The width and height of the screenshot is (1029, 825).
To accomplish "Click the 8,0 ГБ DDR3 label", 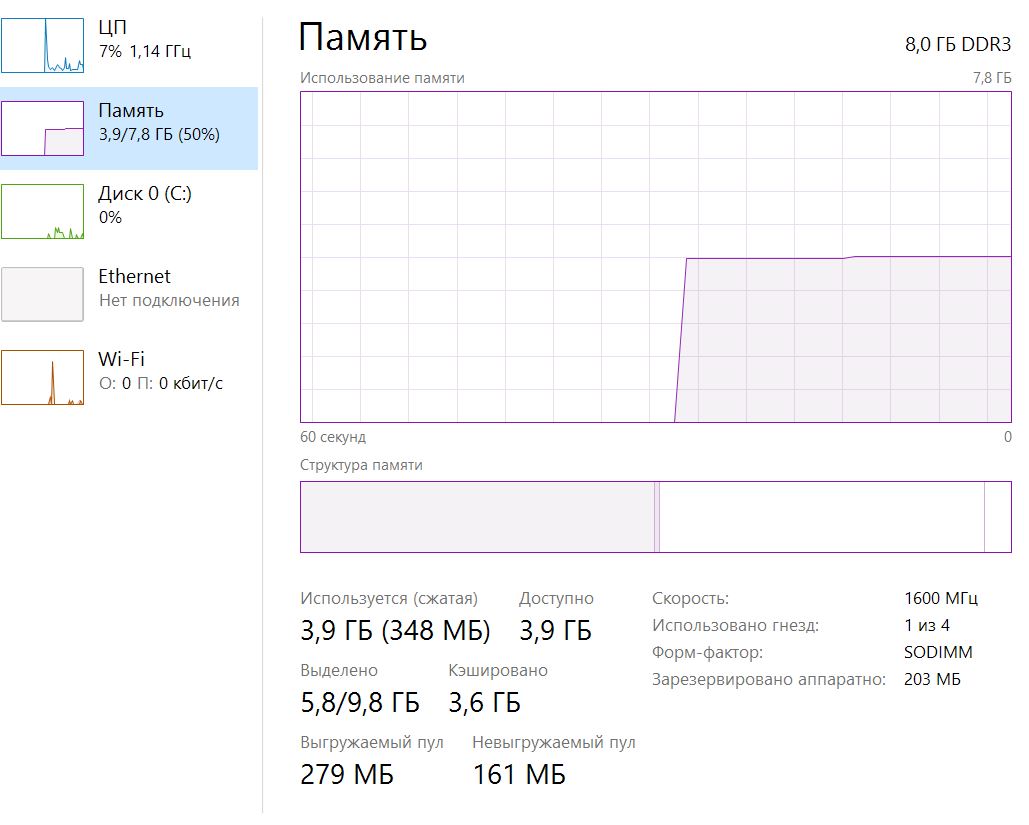I will click(x=958, y=45).
